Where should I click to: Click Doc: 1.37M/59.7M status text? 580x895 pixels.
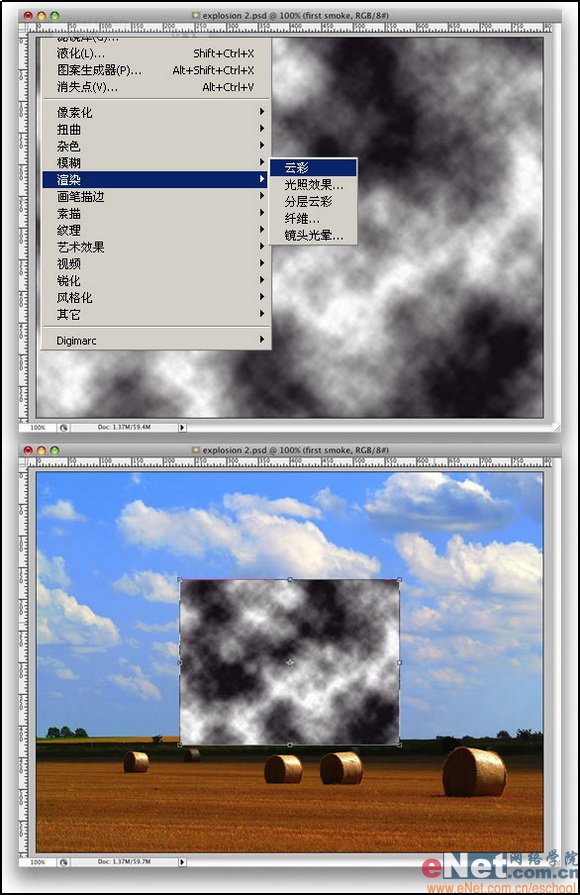click(x=124, y=862)
